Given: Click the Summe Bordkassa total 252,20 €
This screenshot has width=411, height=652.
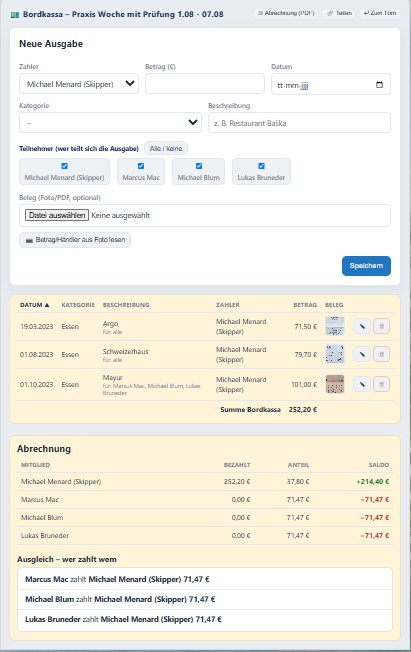Looking at the screenshot, I should pyautogui.click(x=303, y=410).
